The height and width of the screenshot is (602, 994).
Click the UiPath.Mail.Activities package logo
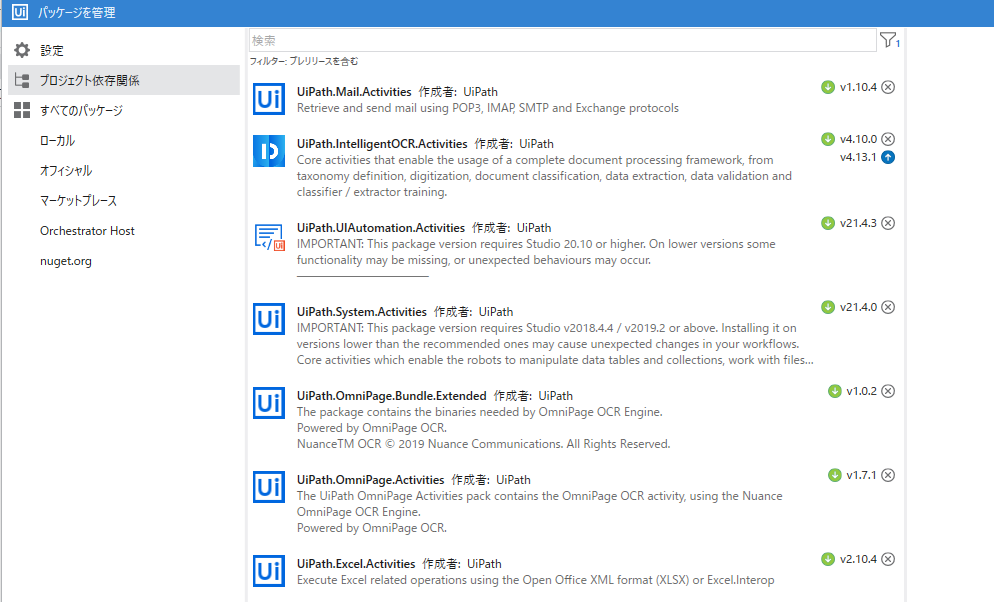(269, 99)
